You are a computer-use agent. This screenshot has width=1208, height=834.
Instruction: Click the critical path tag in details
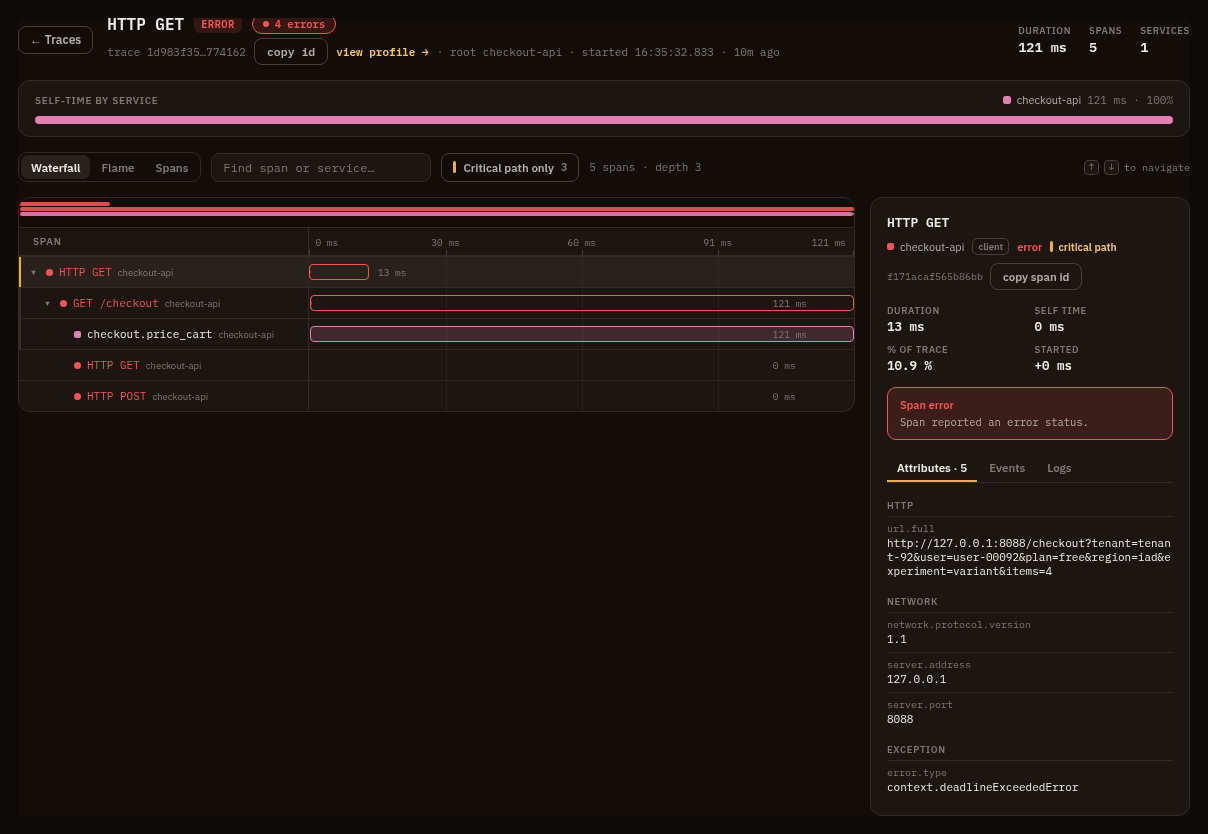pyautogui.click(x=1084, y=247)
